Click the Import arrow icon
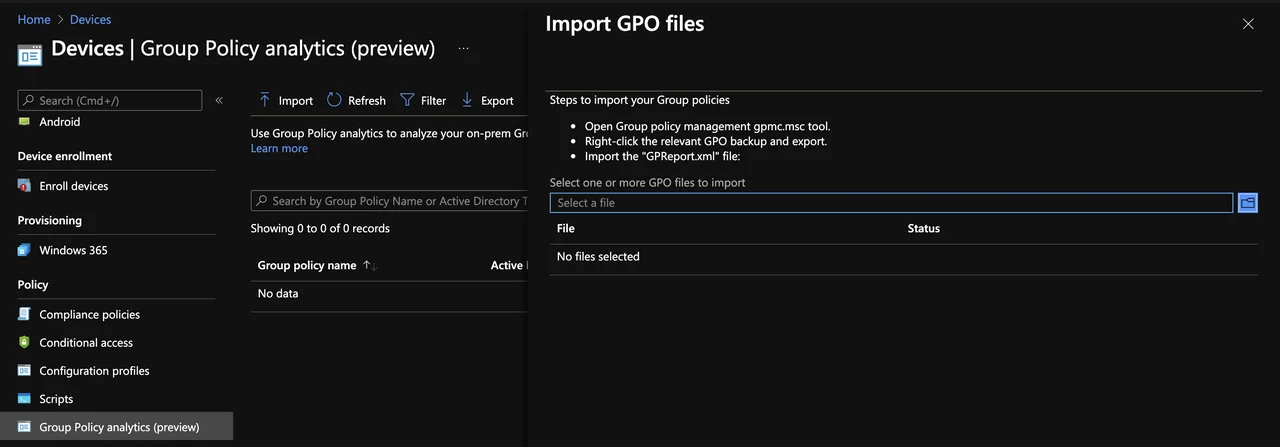Image resolution: width=1280 pixels, height=447 pixels. (265, 100)
